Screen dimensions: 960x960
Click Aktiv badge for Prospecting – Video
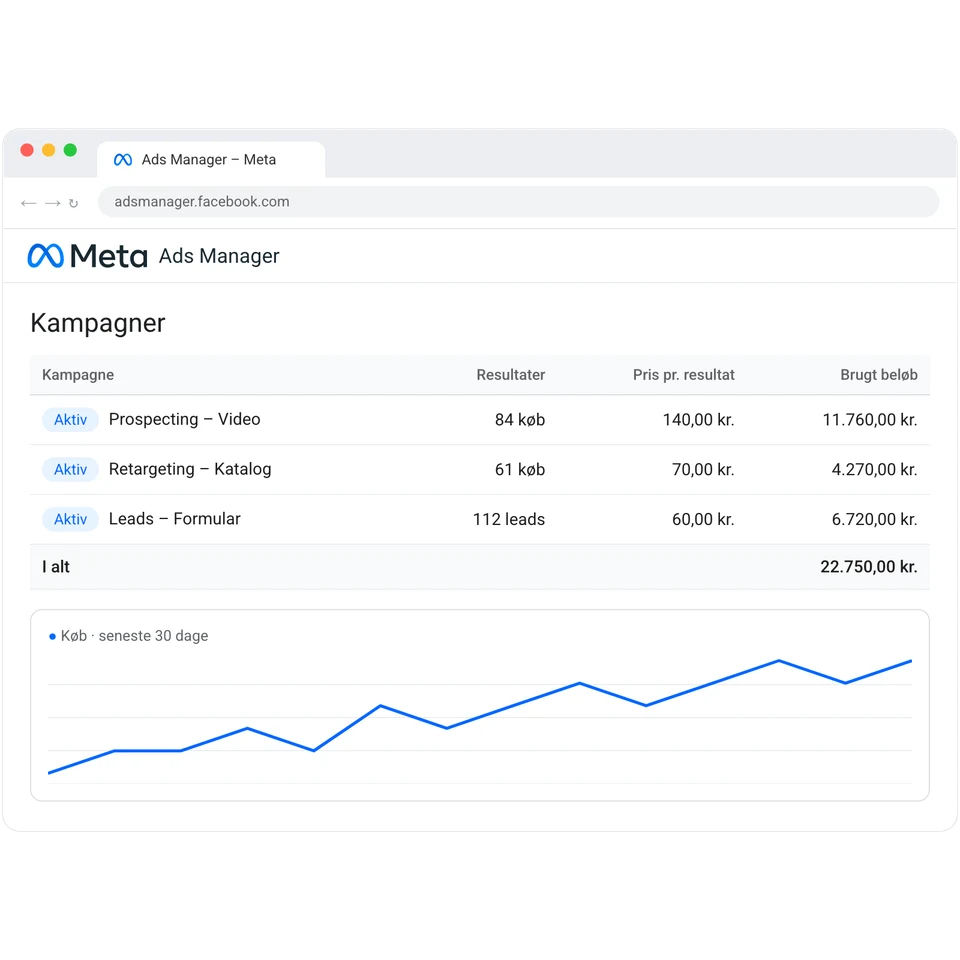coord(70,420)
